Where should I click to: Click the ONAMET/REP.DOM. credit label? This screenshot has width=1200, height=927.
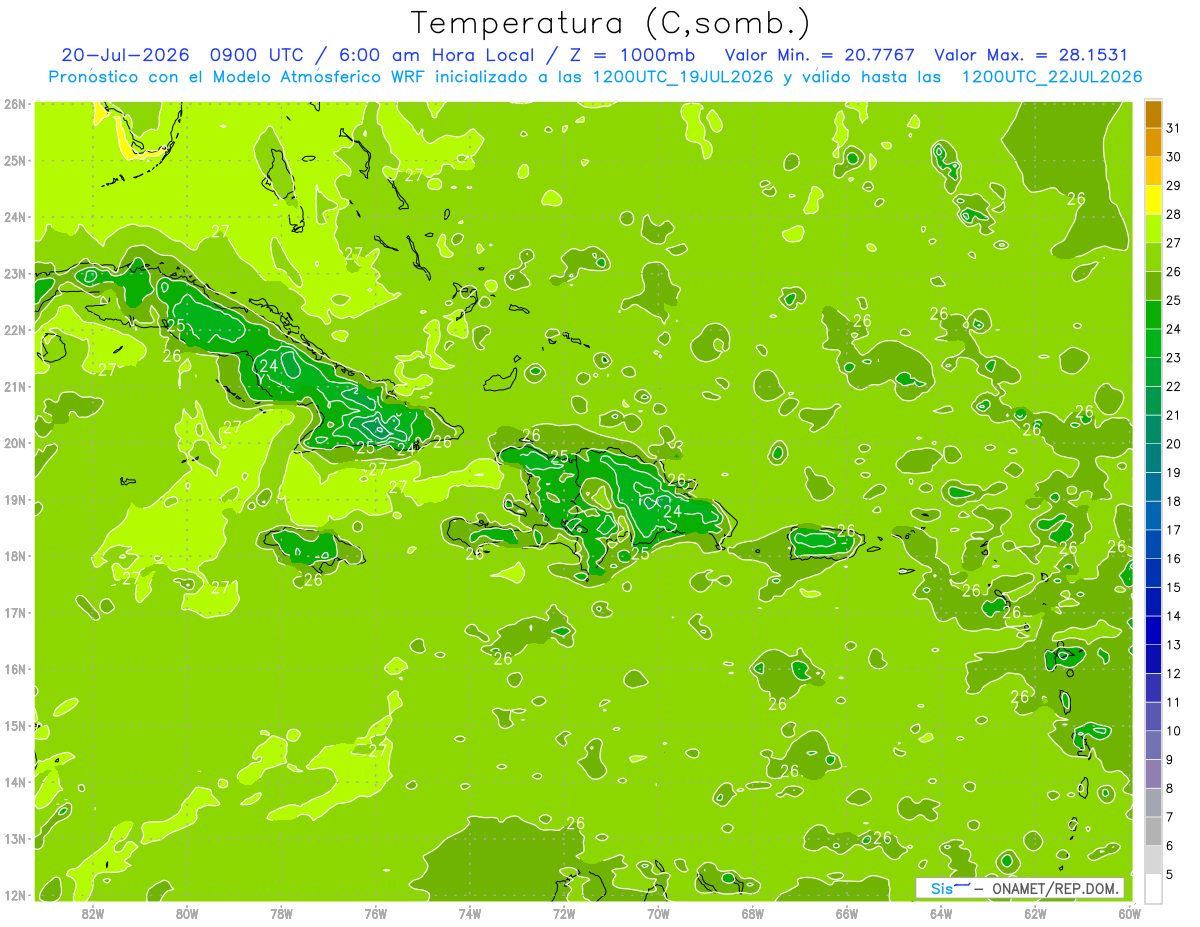point(1054,889)
